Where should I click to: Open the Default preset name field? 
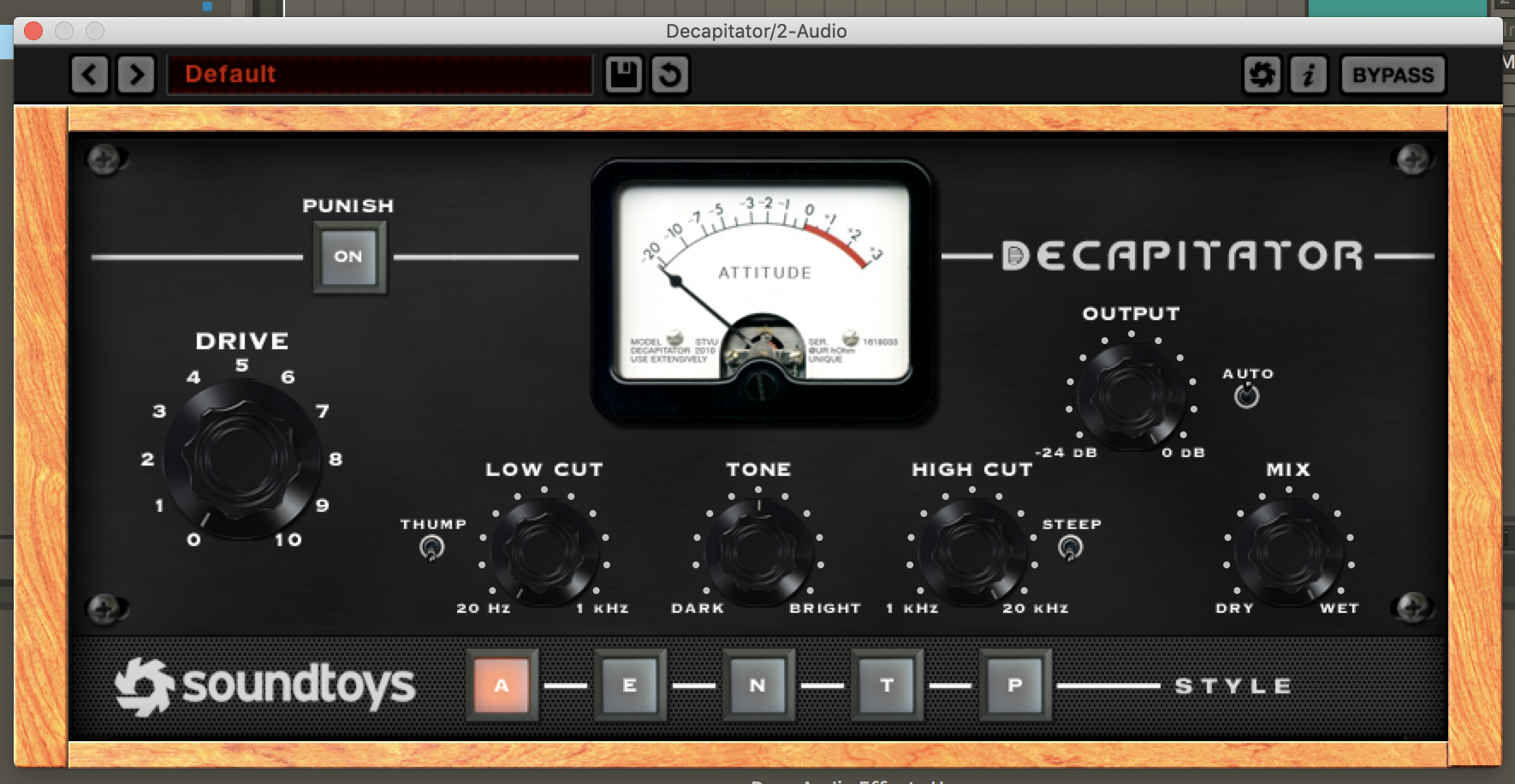click(379, 74)
